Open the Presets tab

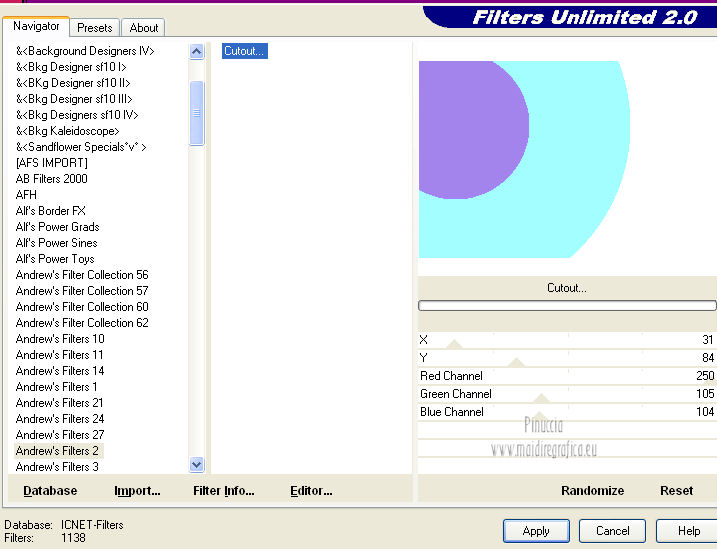(x=95, y=28)
